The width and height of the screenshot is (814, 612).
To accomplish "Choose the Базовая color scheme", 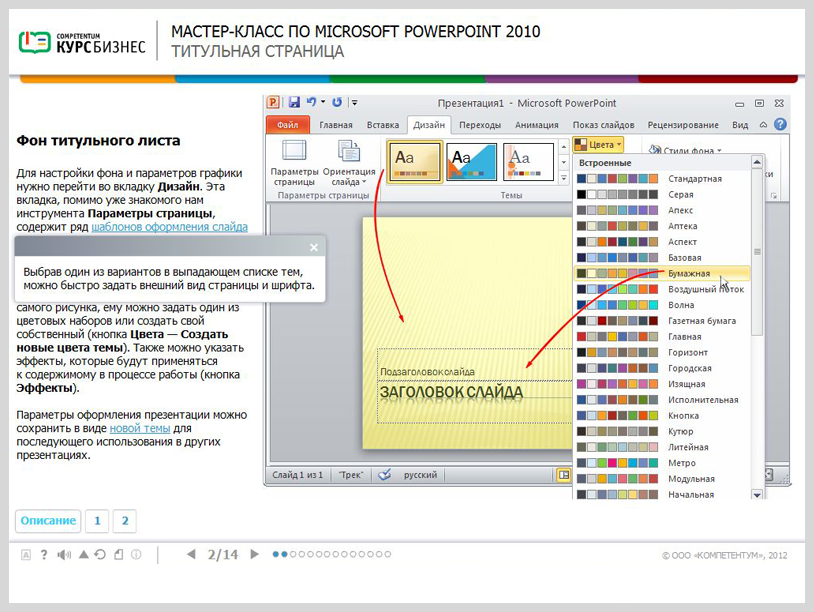I will [x=662, y=258].
